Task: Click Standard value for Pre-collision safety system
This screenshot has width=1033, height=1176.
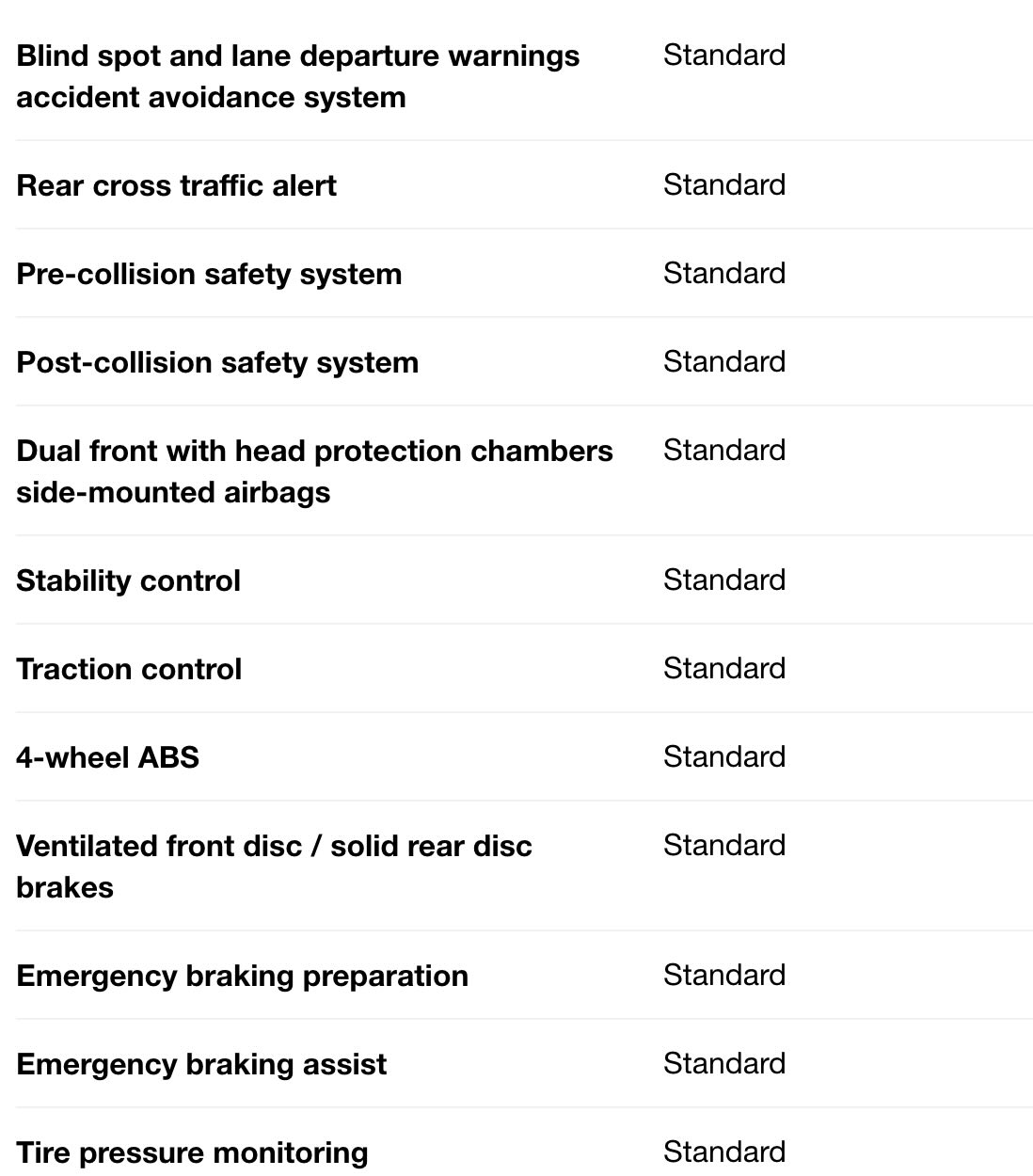Action: 723,273
